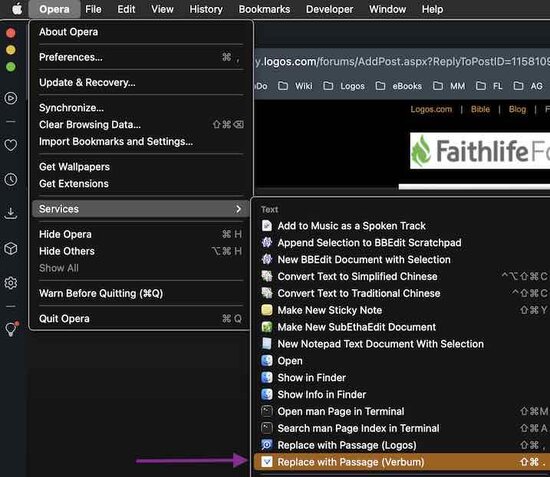Open Bookmarks heart icon in sidebar
Viewport: 550px width, 477px height.
coord(11,145)
